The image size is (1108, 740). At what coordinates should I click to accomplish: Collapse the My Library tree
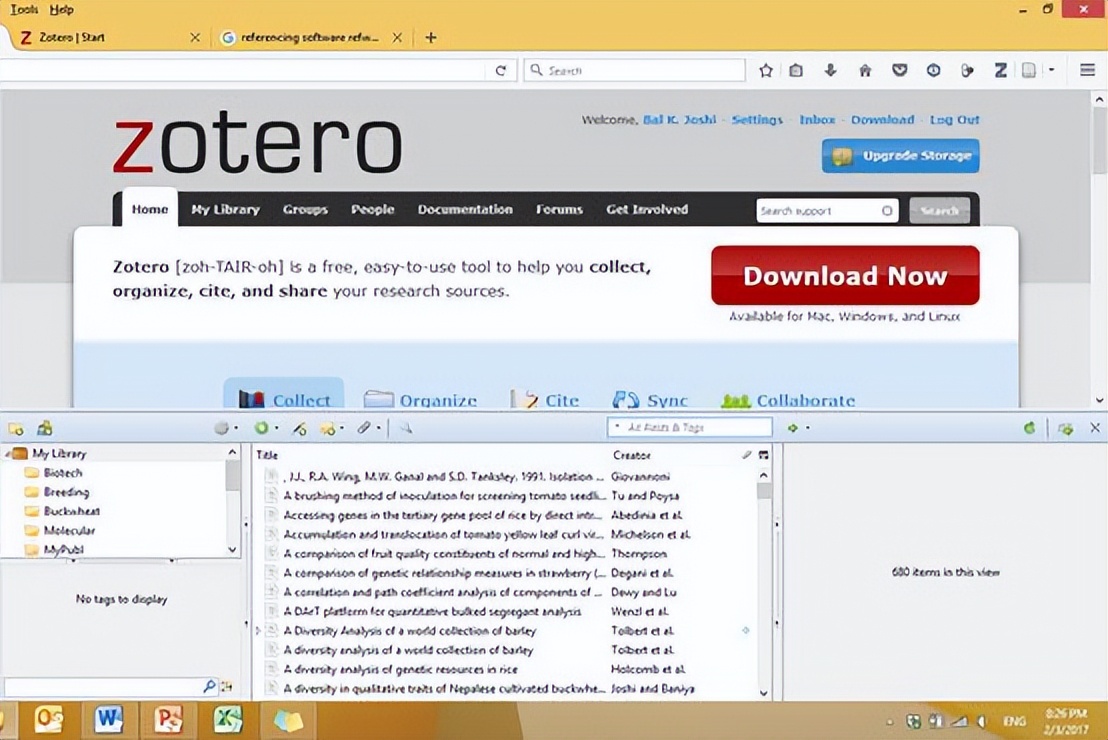[7, 454]
